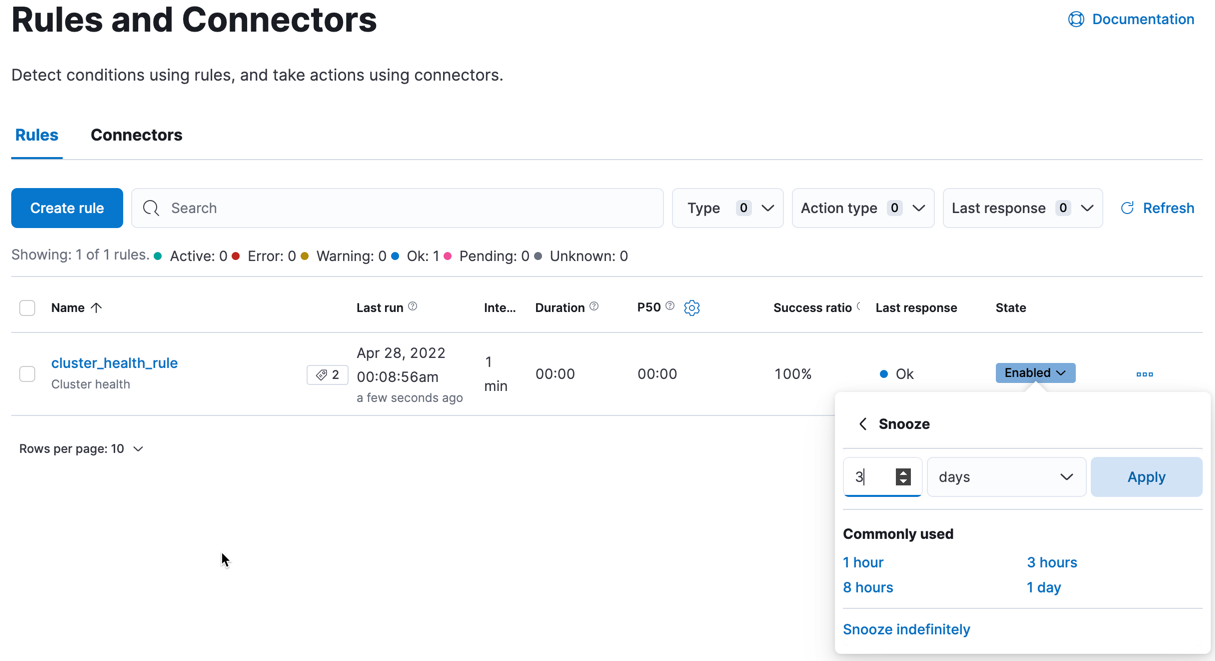Click the P50 column settings gear icon
Viewport: 1215px width, 661px height.
click(692, 308)
